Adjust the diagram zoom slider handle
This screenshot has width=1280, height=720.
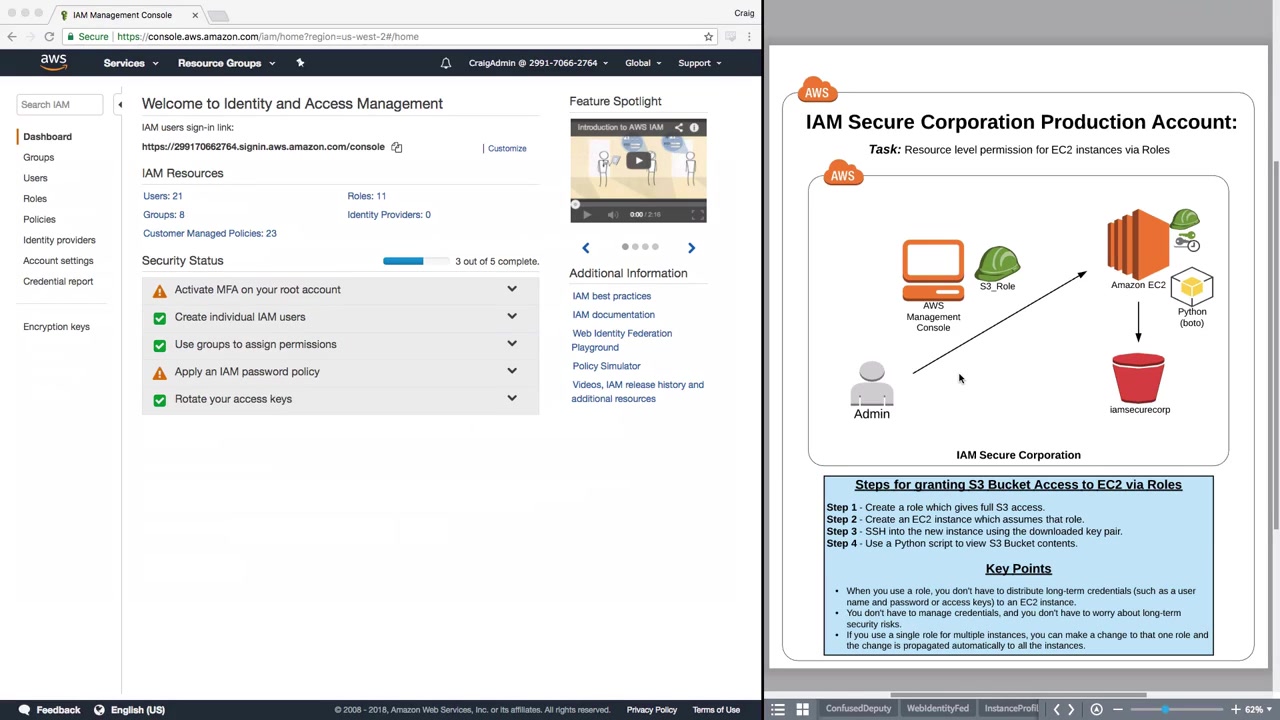click(x=1165, y=709)
